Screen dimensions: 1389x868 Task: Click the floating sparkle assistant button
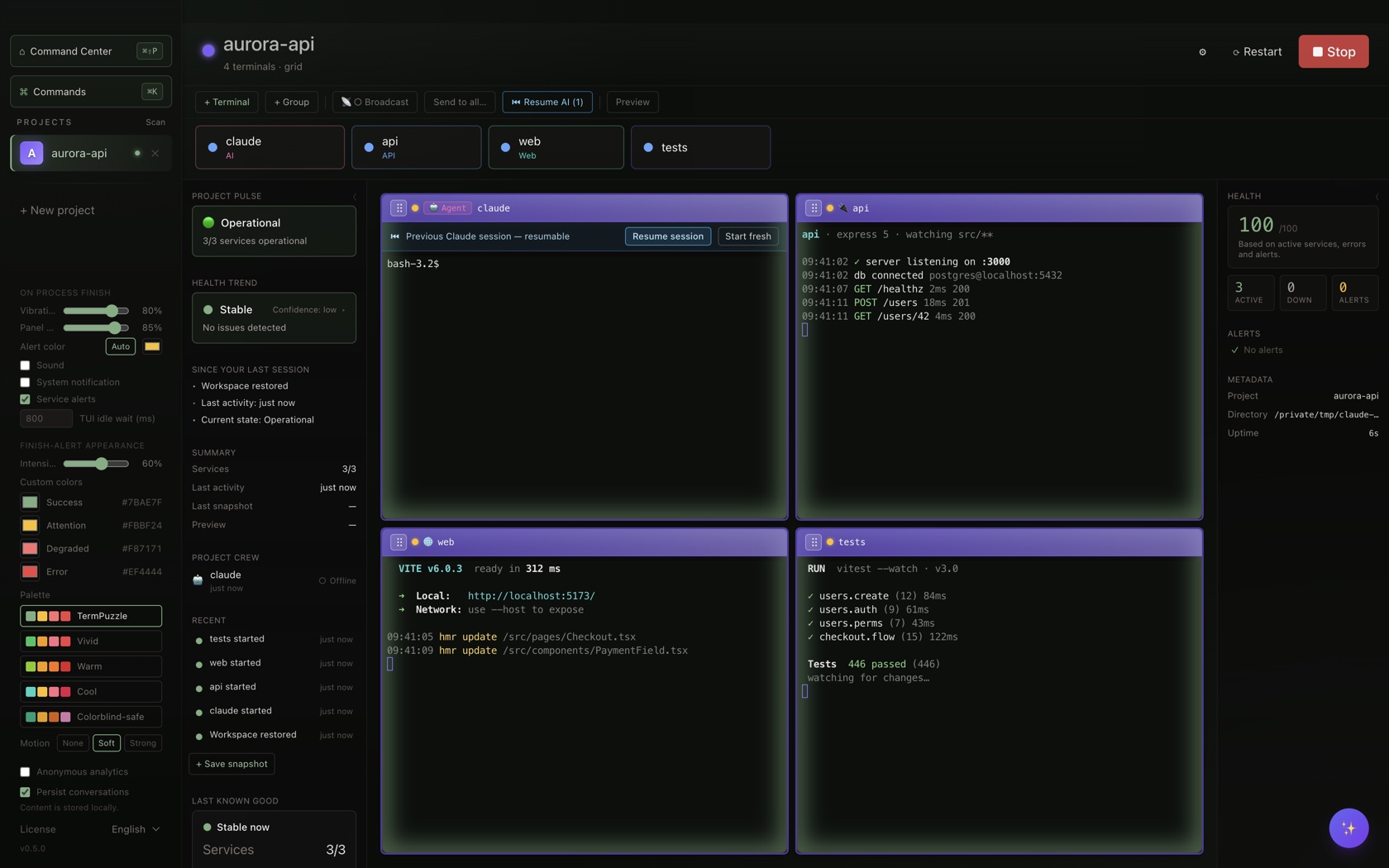click(1348, 827)
